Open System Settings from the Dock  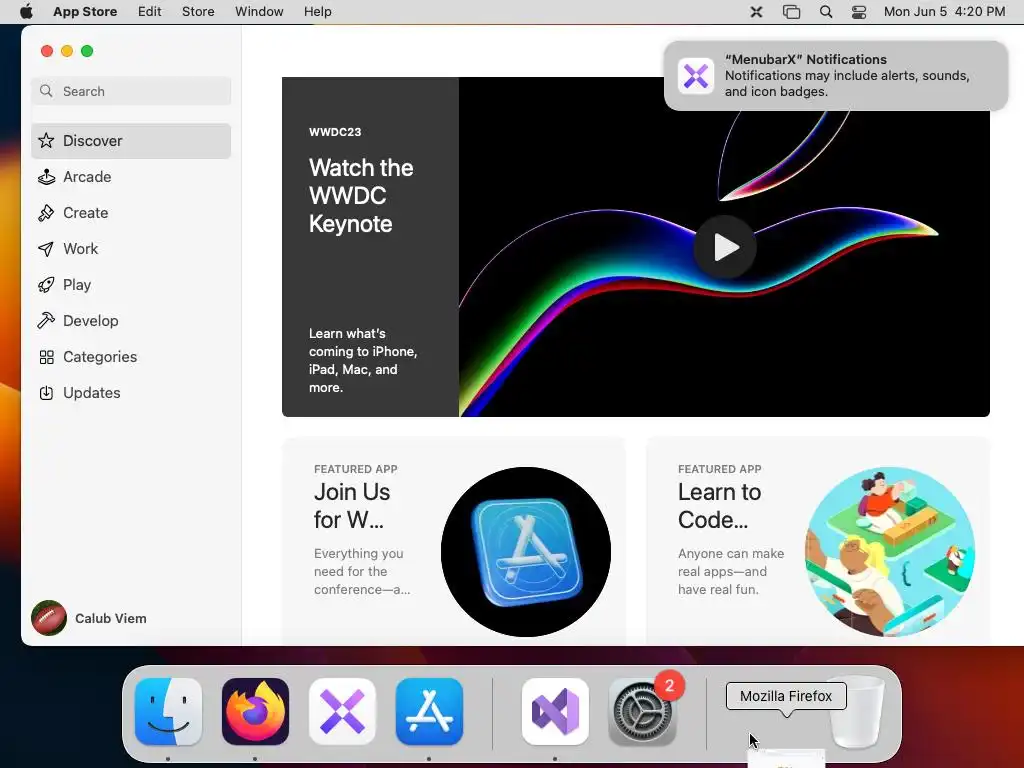pyautogui.click(x=642, y=711)
